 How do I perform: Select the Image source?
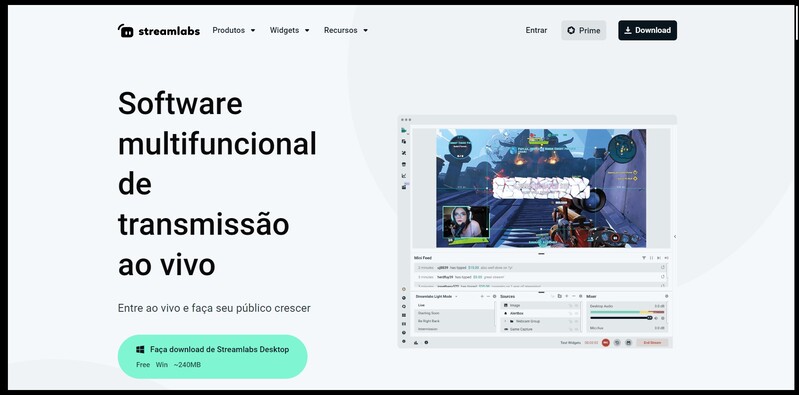pos(540,305)
